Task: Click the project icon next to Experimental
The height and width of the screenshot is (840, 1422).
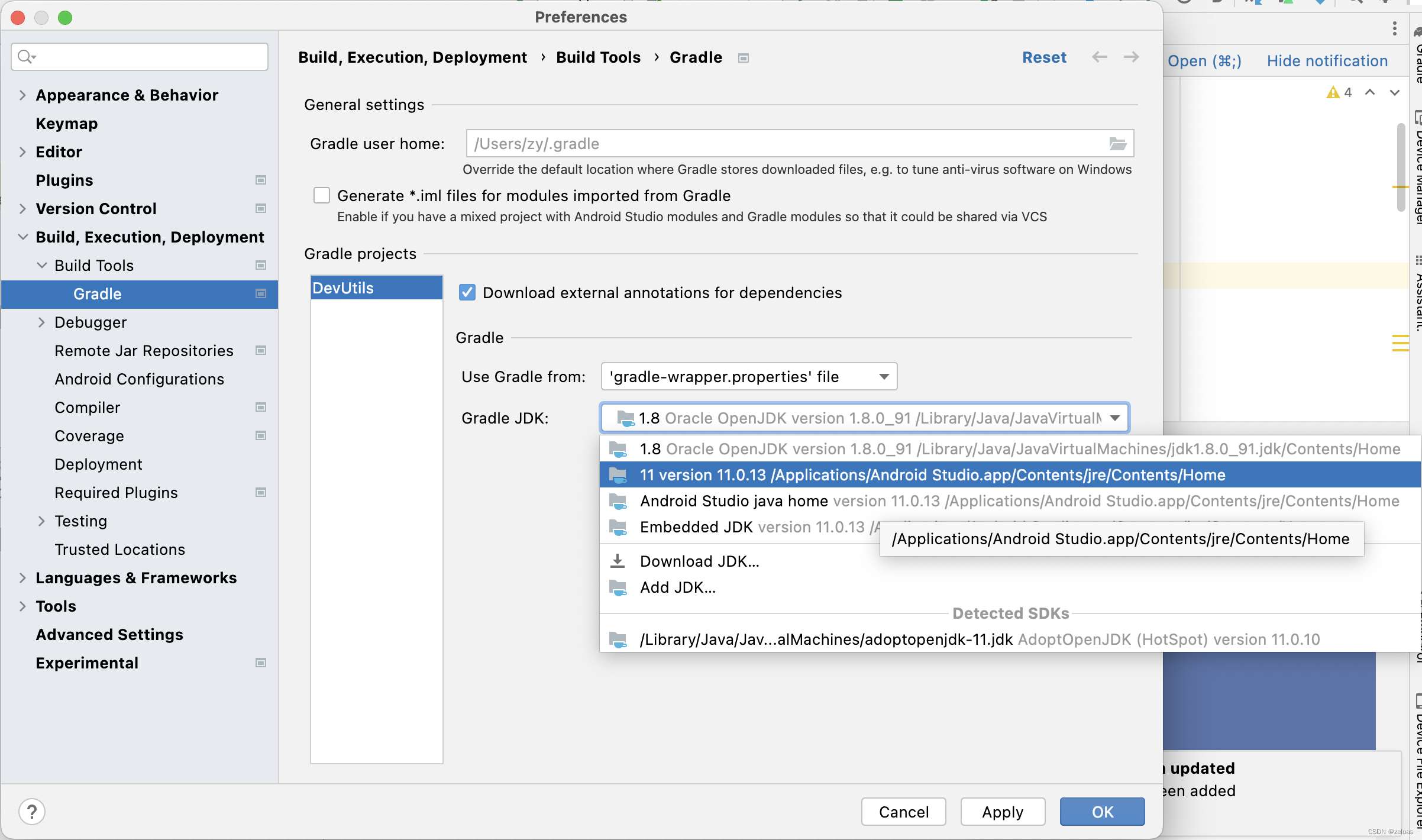Action: click(260, 663)
